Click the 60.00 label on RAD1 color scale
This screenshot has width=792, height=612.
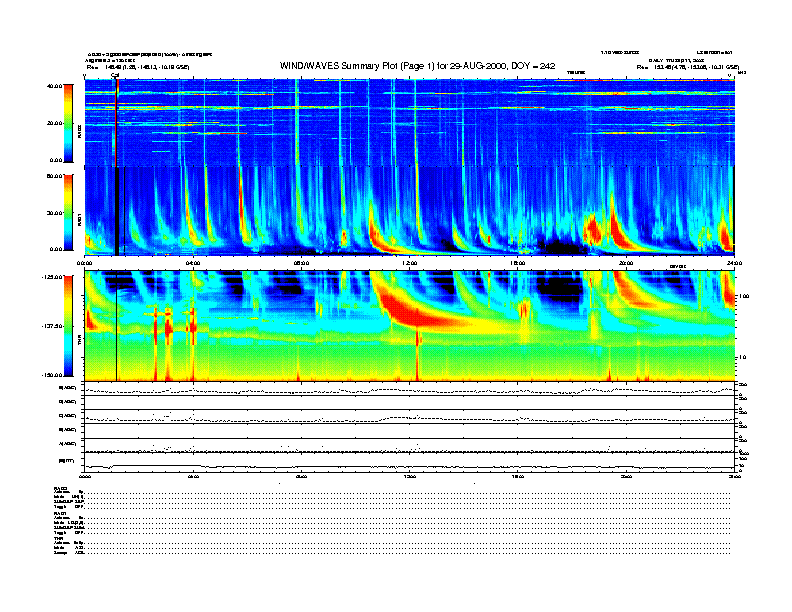click(x=54, y=176)
